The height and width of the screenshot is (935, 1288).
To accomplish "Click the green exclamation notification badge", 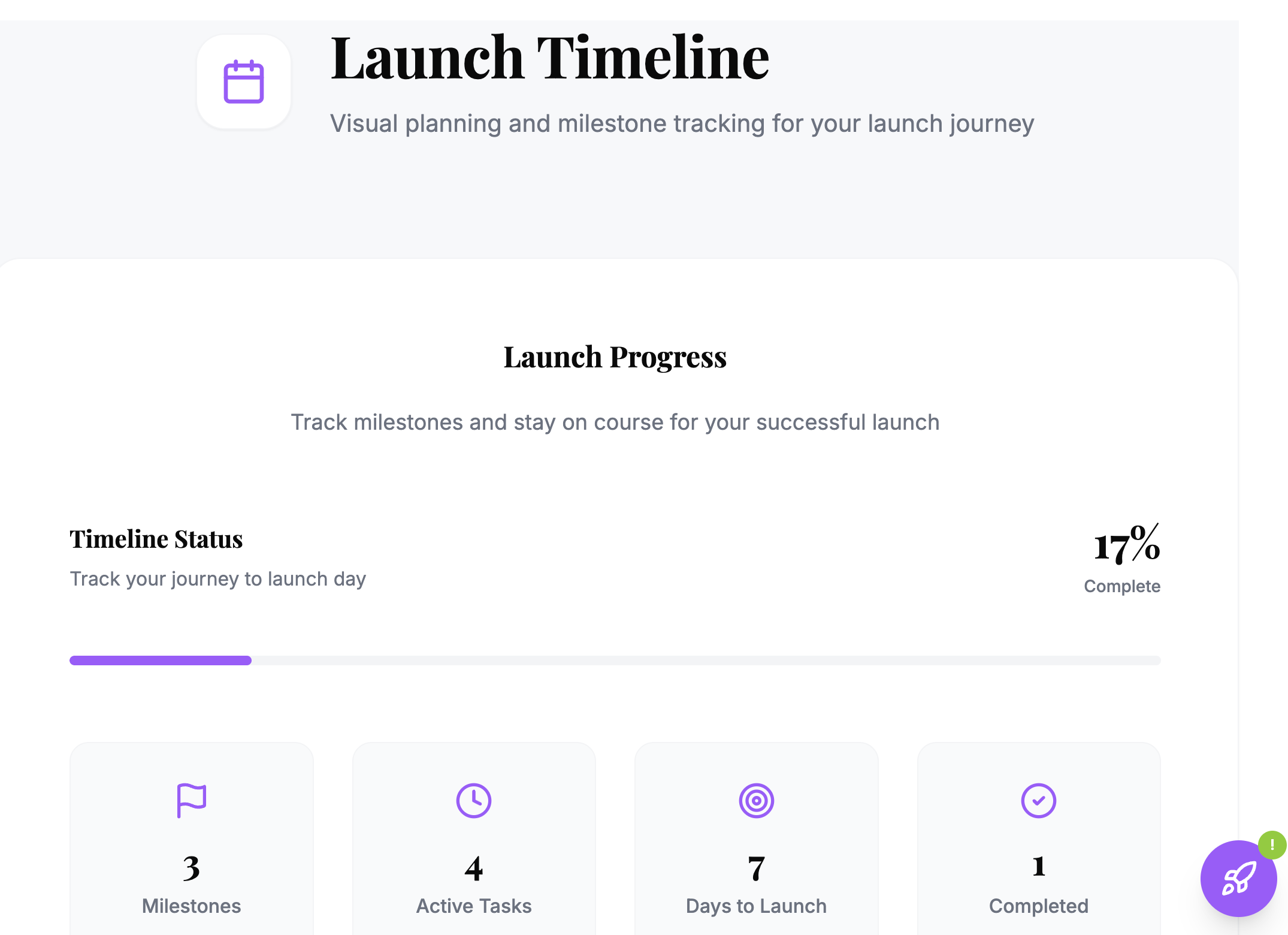I will tap(1272, 845).
